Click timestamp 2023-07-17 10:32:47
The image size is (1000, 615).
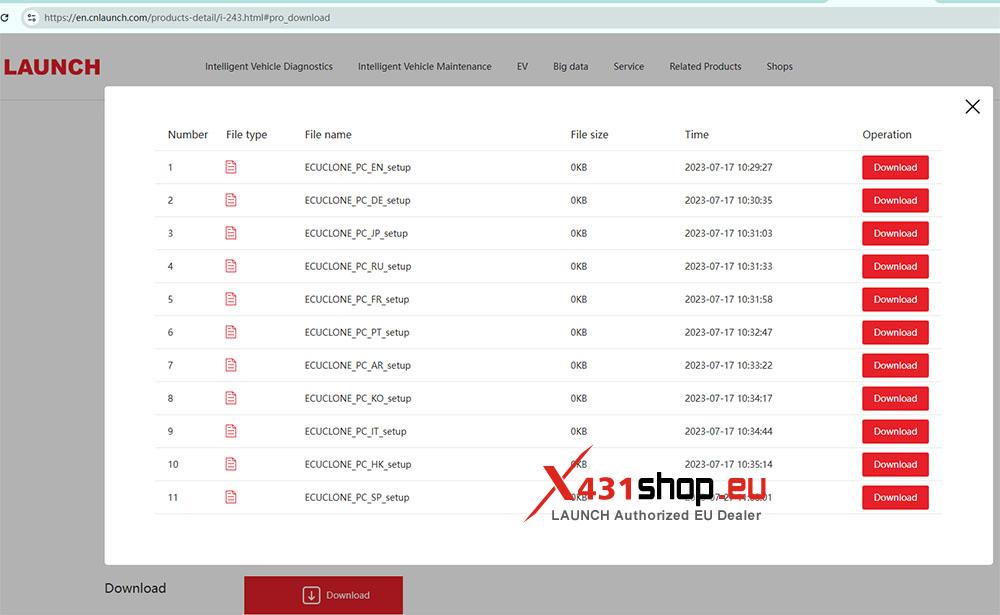pyautogui.click(x=728, y=332)
